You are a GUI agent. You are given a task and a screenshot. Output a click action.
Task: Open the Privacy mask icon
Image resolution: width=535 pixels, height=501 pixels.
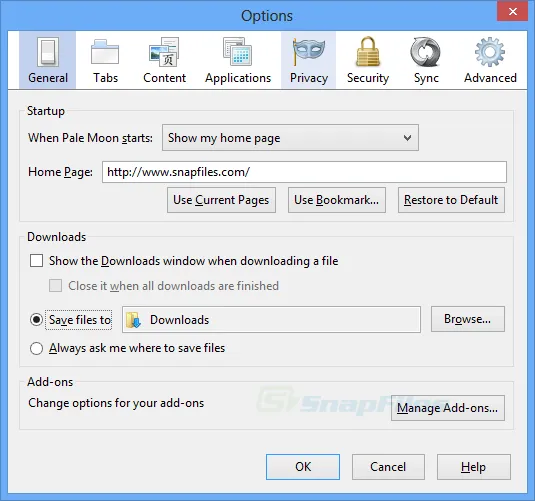[x=308, y=52]
